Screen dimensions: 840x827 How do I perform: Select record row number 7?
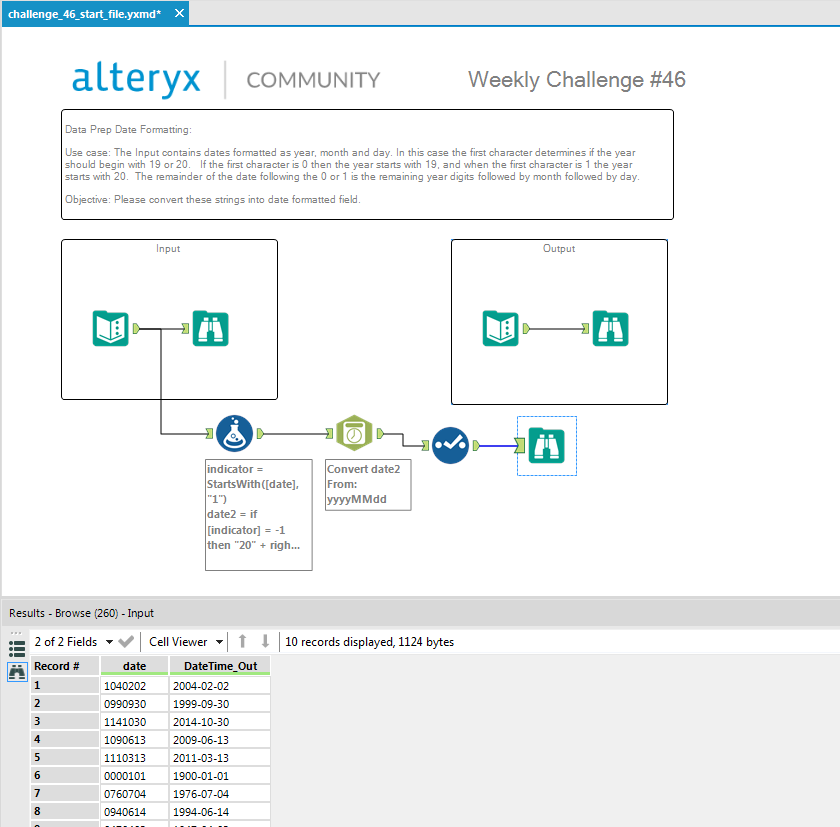[65, 793]
